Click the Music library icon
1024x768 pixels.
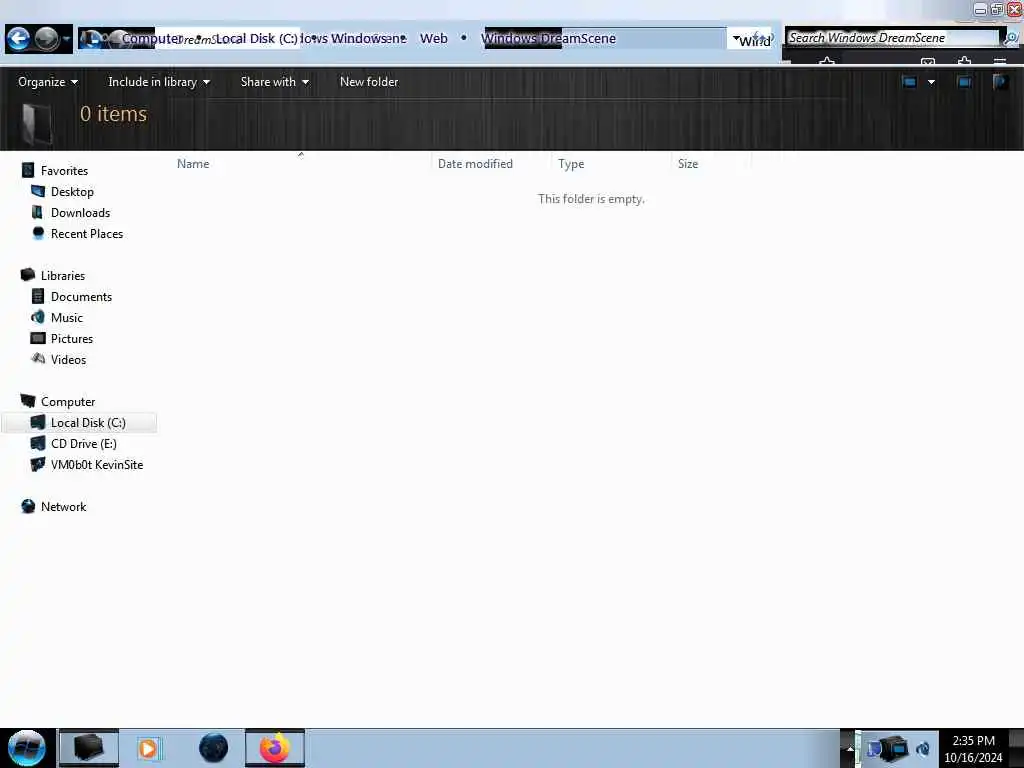click(38, 317)
